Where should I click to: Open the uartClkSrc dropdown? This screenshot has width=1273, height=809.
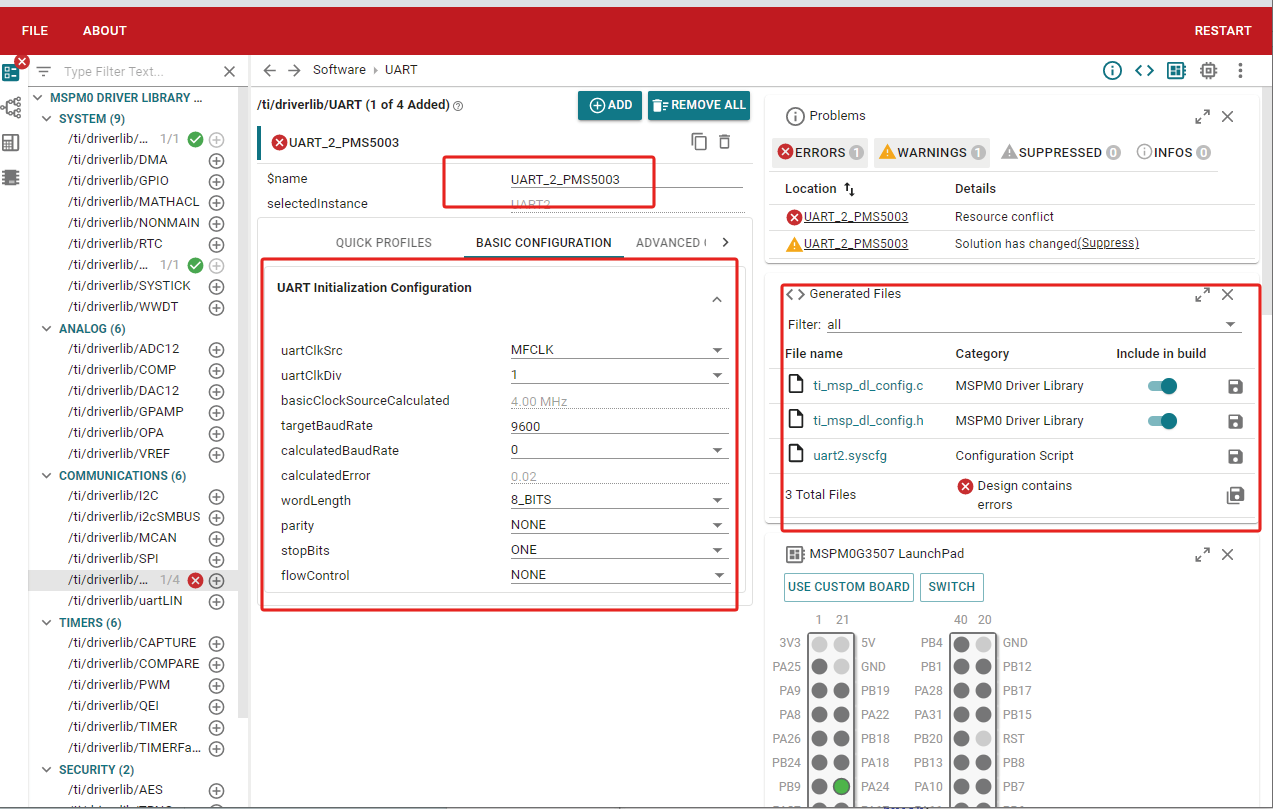tap(619, 350)
